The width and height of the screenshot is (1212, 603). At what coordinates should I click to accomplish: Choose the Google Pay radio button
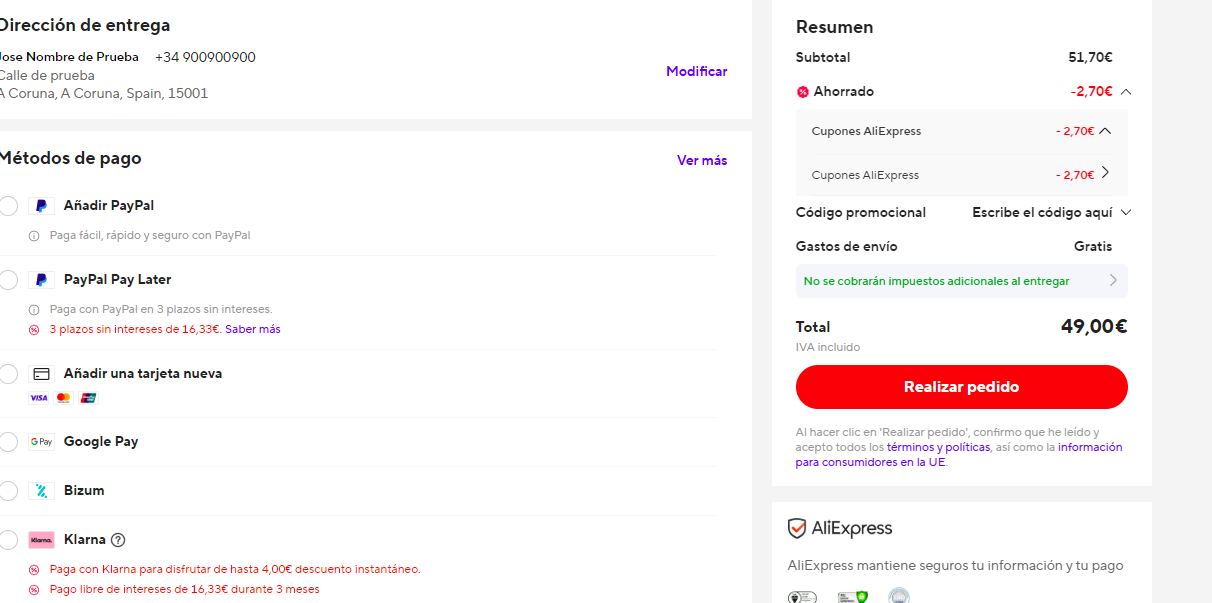pyautogui.click(x=8, y=442)
